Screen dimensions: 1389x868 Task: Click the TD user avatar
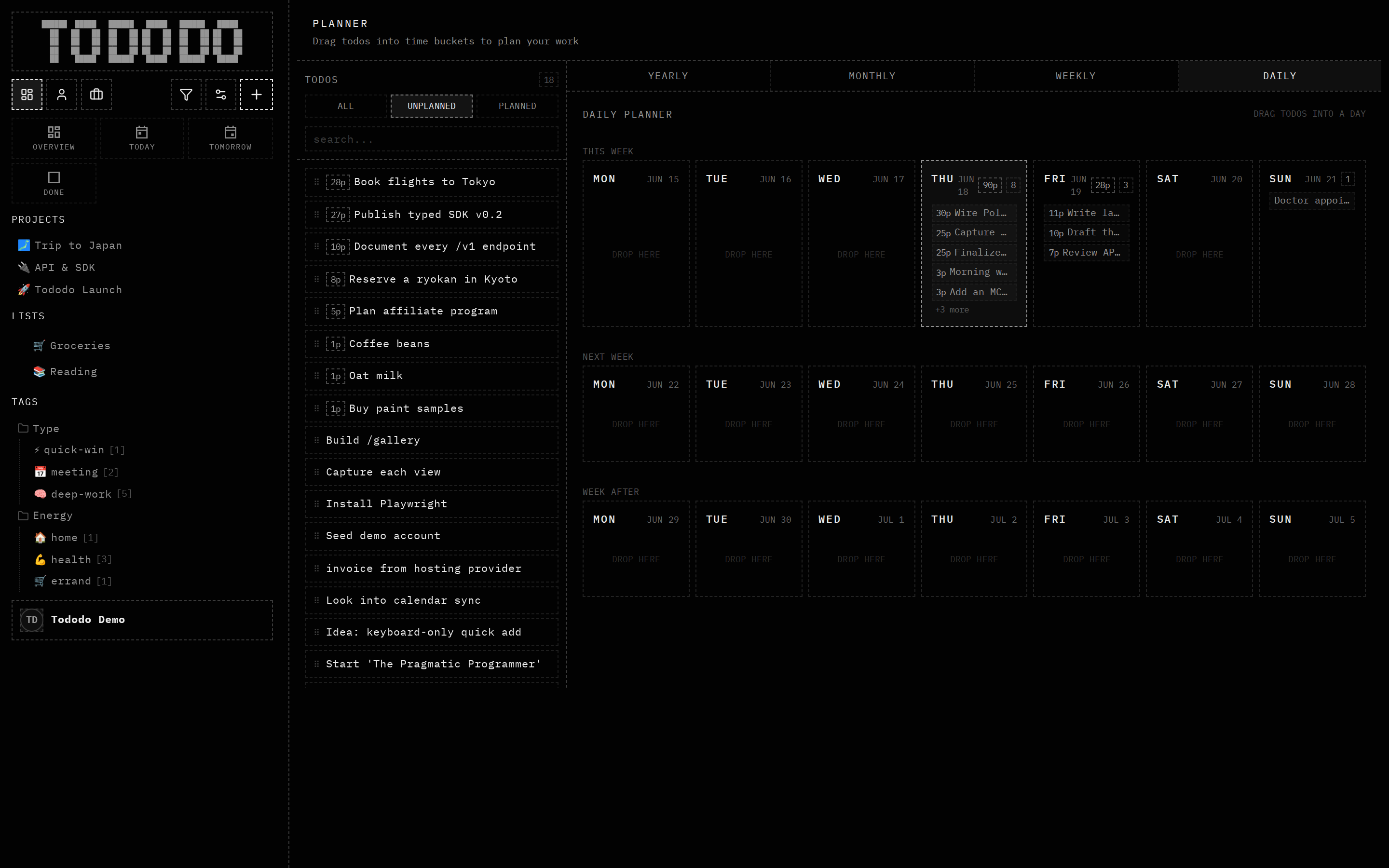[x=31, y=620]
